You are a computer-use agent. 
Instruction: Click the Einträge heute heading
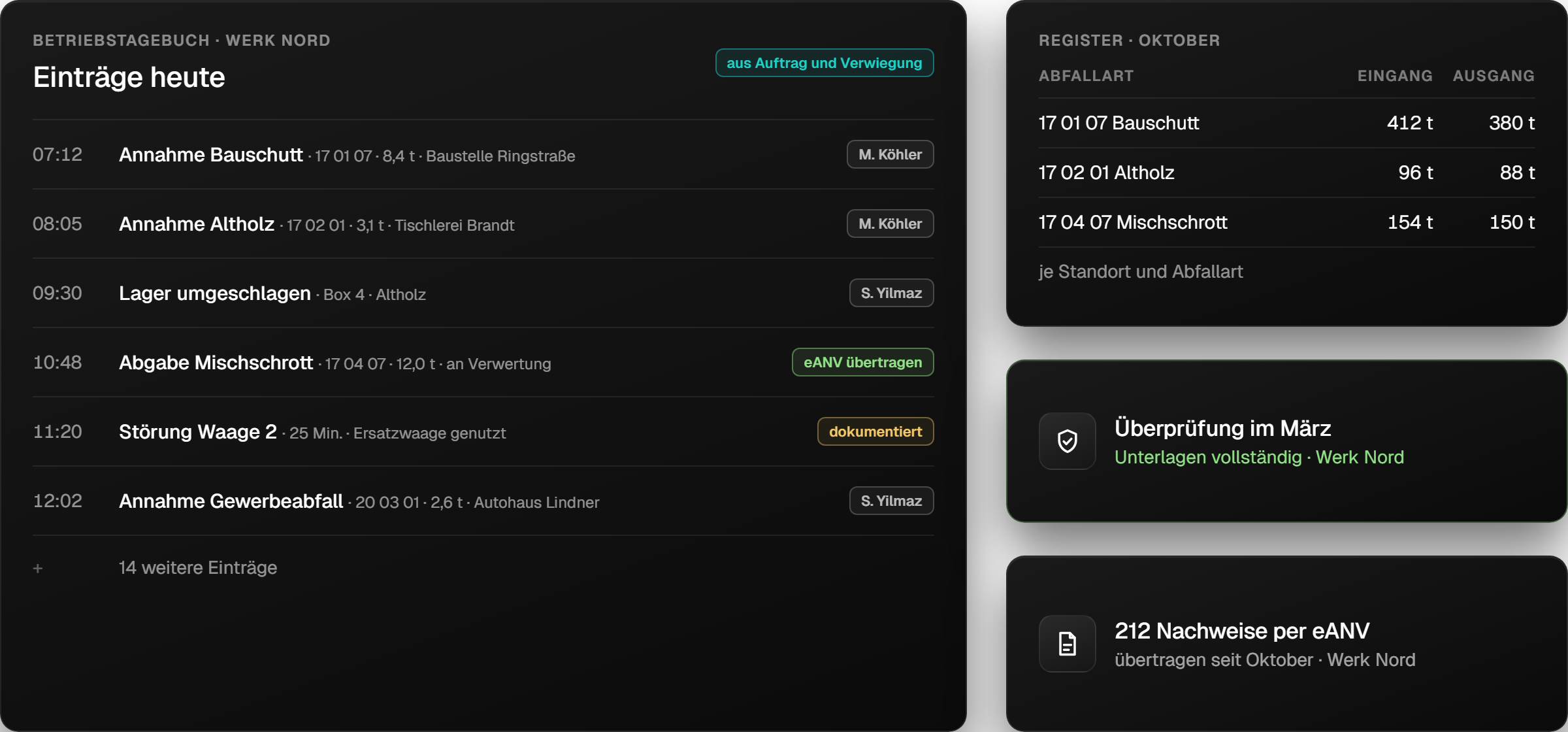coord(129,77)
